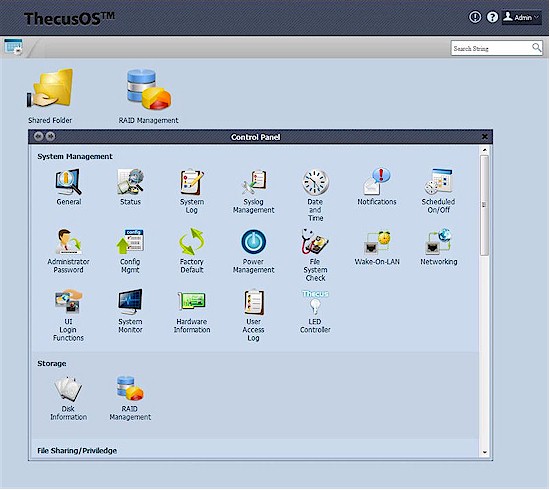The height and width of the screenshot is (490, 550).
Task: Open UI Login Functions
Action: tap(68, 315)
